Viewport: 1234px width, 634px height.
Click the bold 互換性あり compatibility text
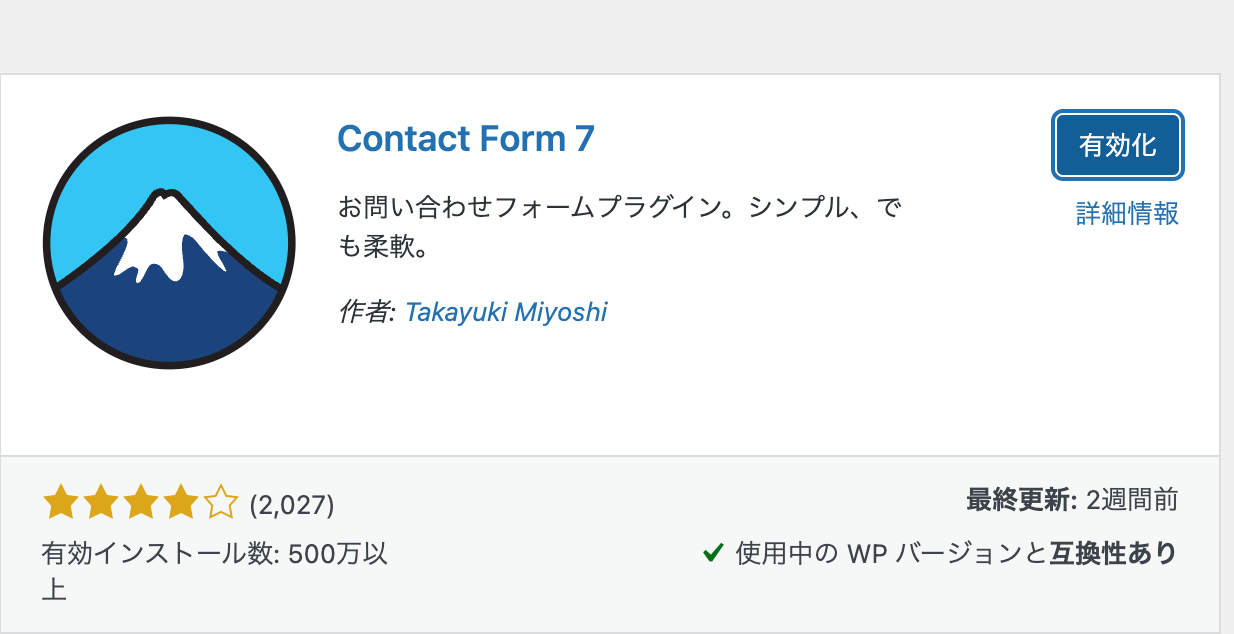tap(1113, 553)
